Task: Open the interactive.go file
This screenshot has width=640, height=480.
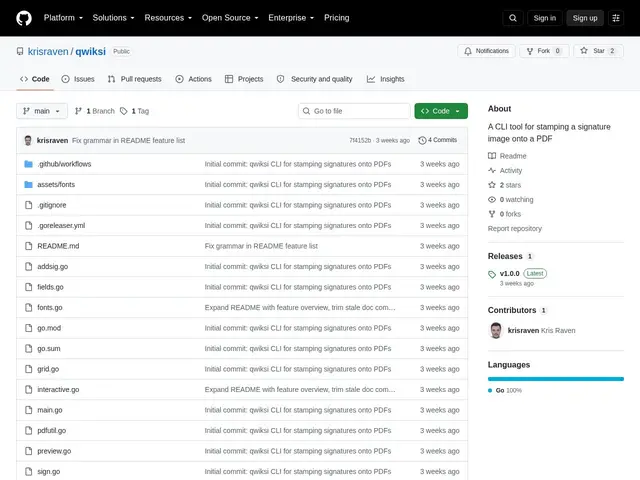Action: click(x=58, y=390)
